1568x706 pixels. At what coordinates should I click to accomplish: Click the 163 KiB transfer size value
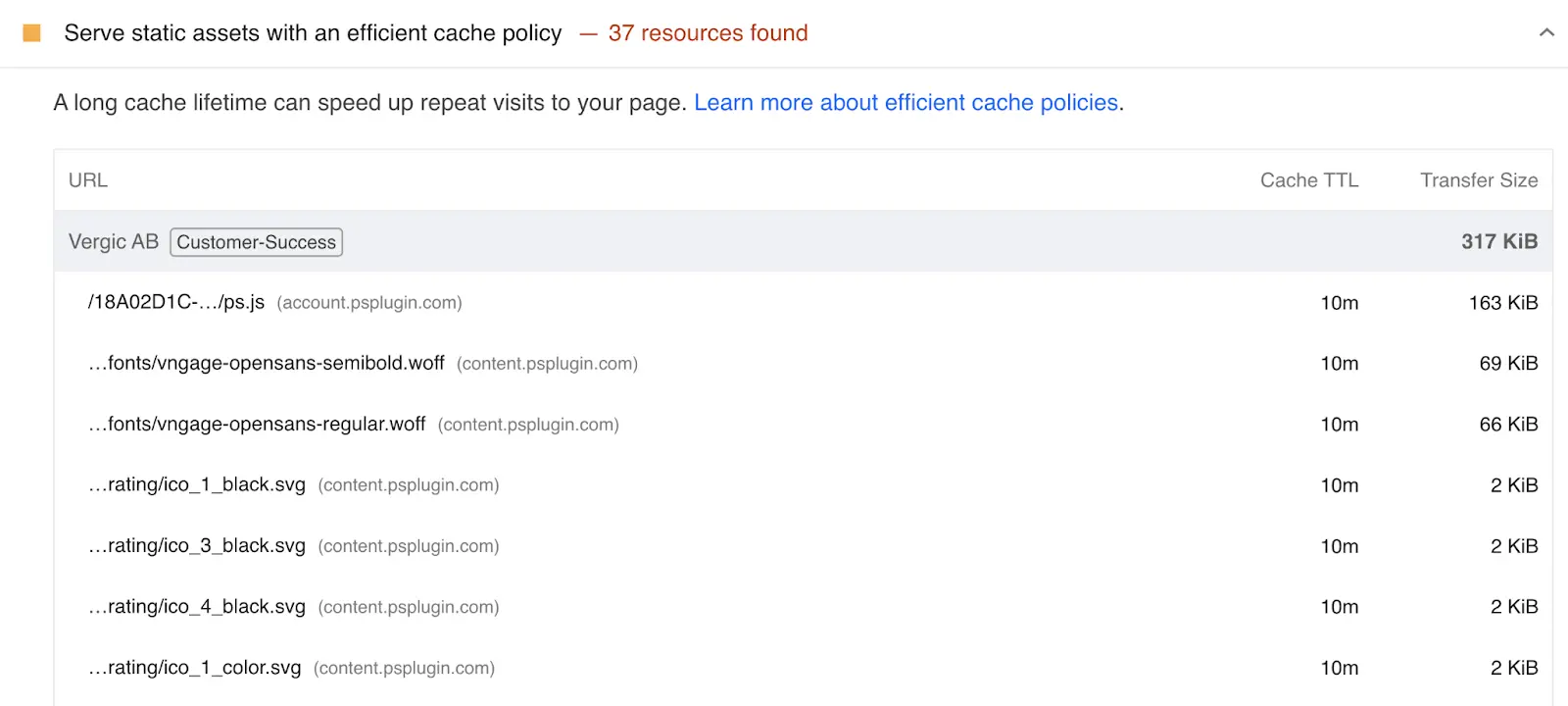tap(1503, 303)
